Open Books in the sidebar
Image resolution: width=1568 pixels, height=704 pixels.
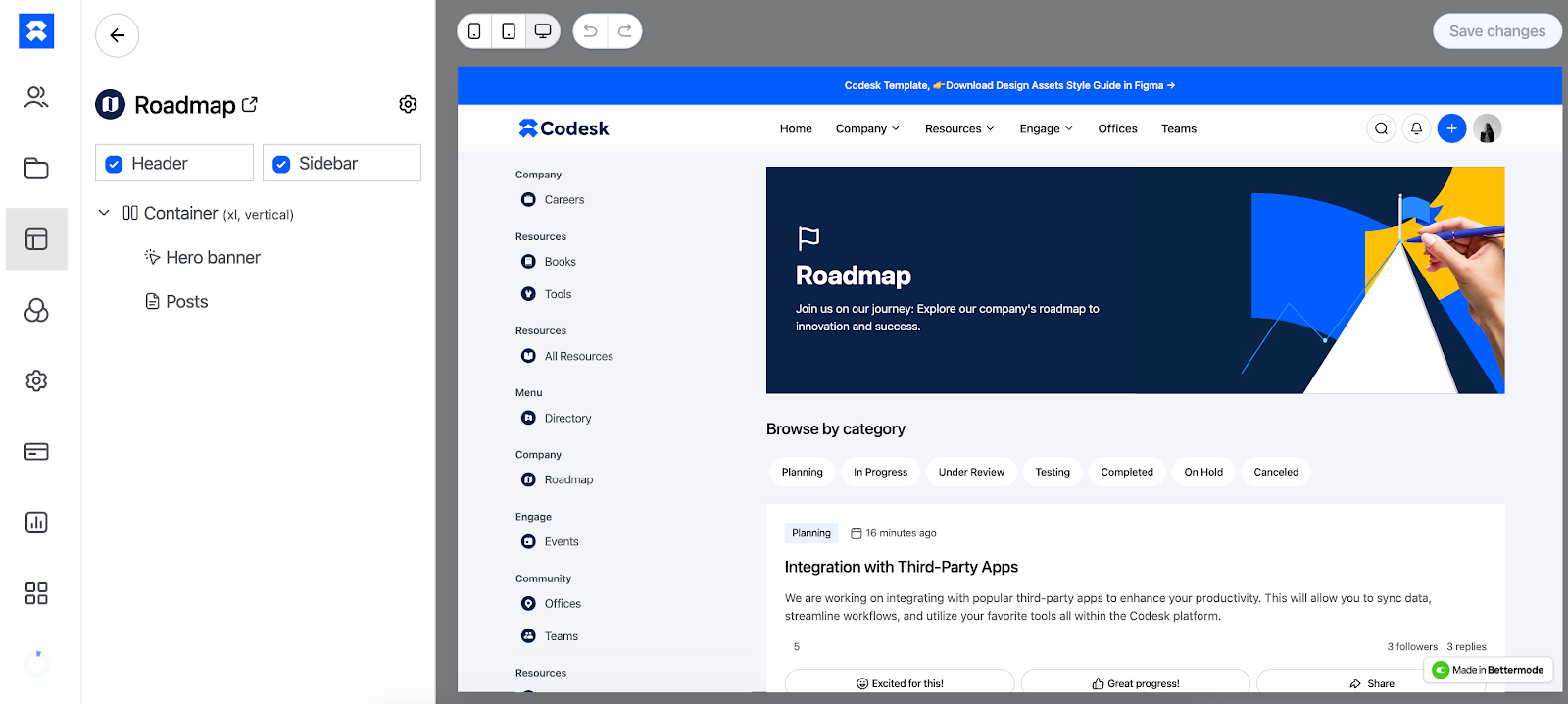[549, 262]
